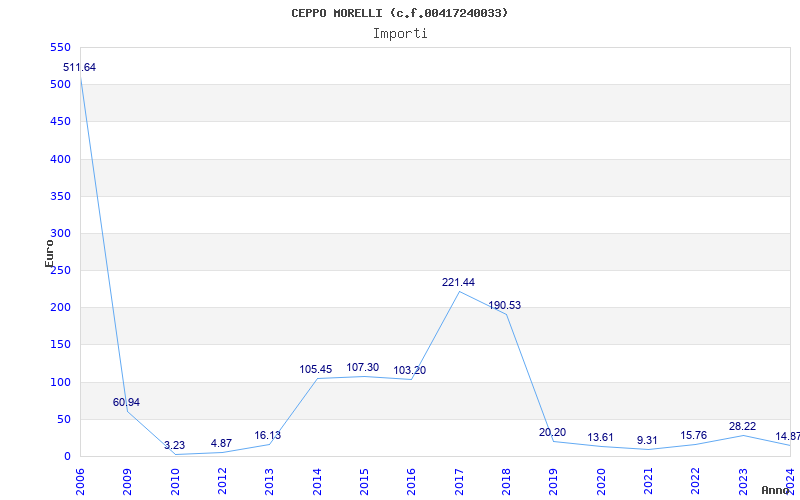800x500 pixels.
Task: Select the 2015 x-axis year label
Action: point(364,482)
